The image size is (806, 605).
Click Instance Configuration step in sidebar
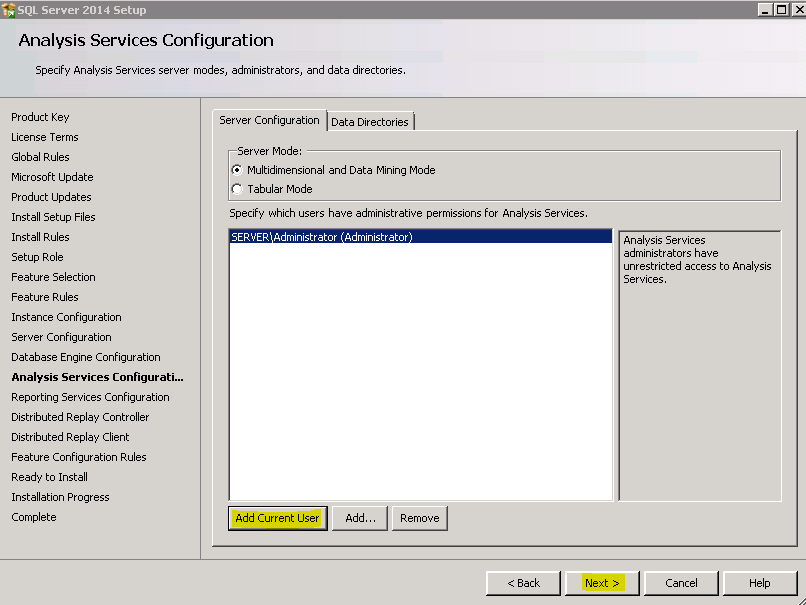(66, 317)
